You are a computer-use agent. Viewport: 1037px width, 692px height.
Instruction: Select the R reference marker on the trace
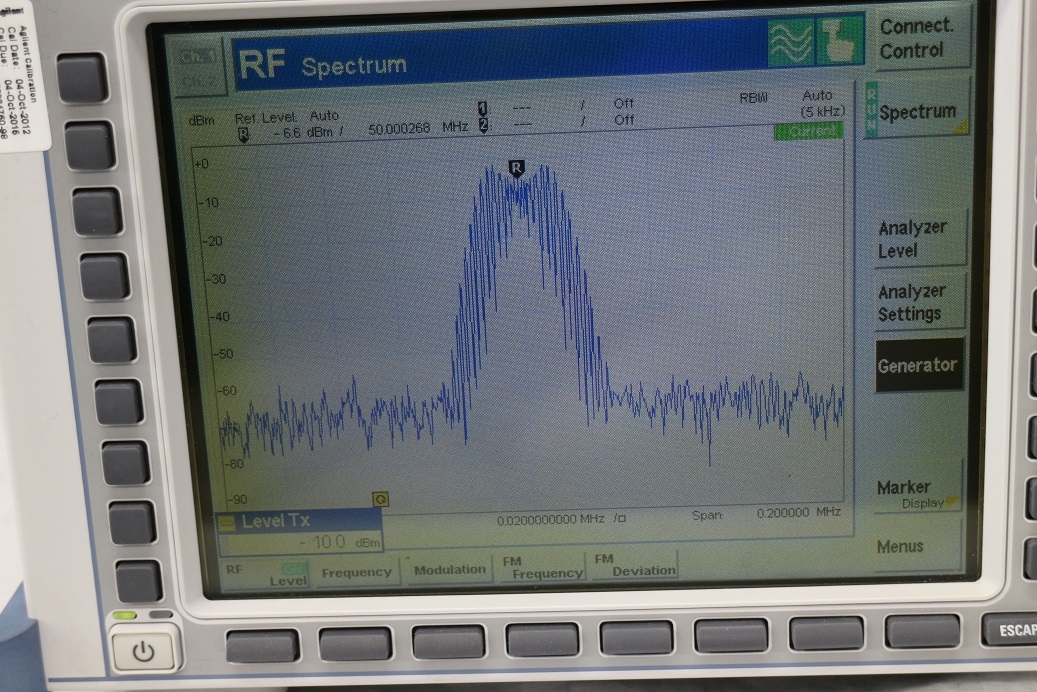(517, 169)
